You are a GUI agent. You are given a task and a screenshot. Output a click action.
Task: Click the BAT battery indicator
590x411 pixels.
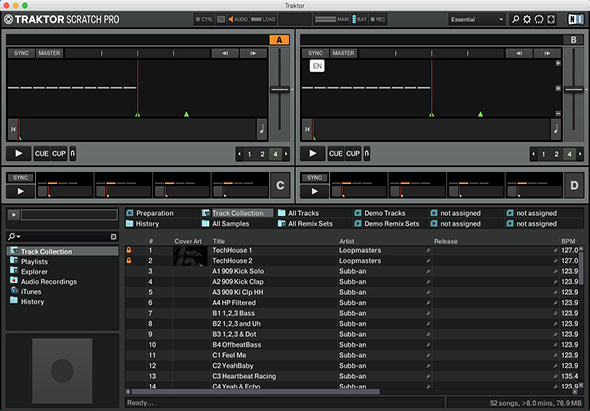359,19
